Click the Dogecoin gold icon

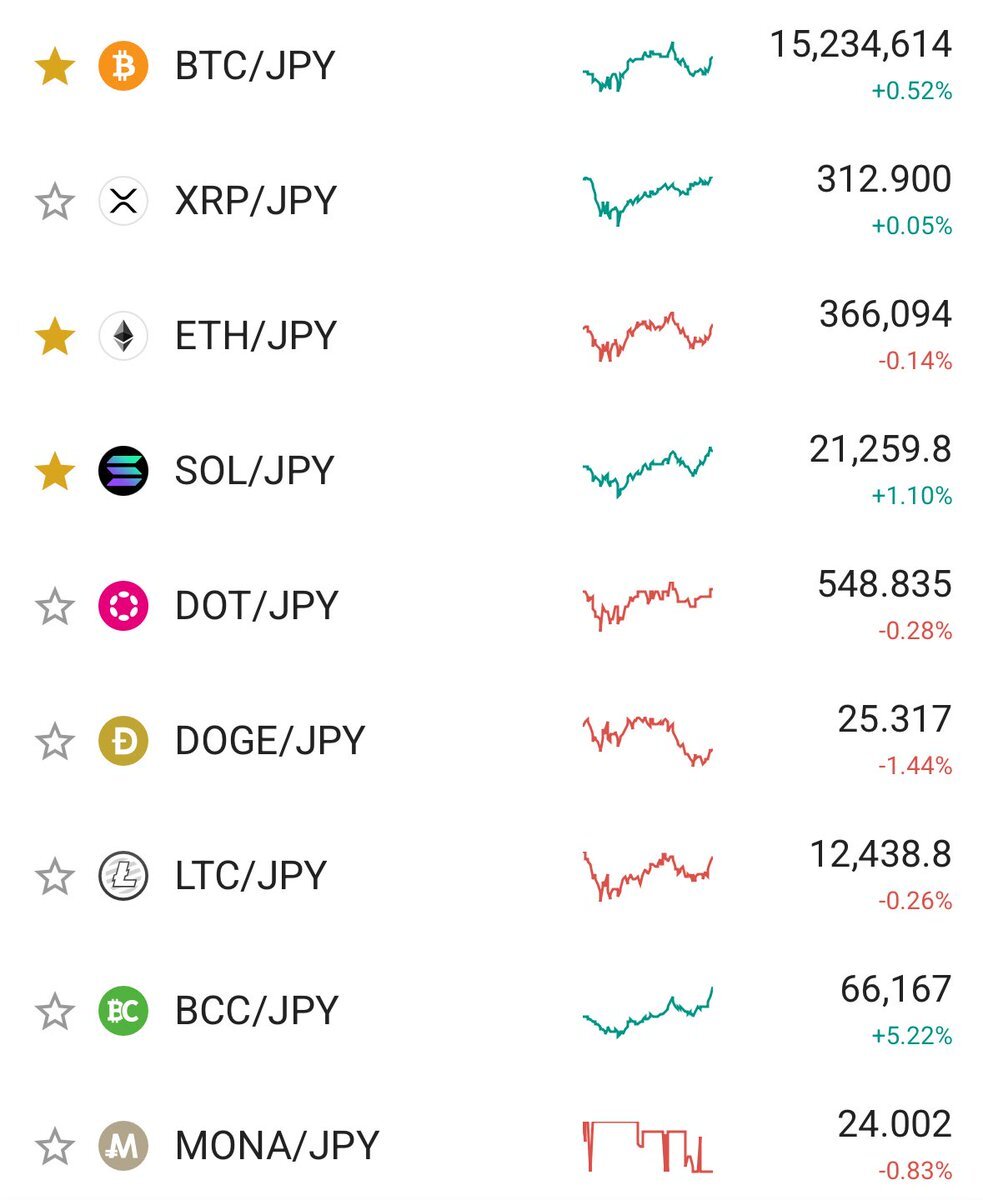click(123, 741)
